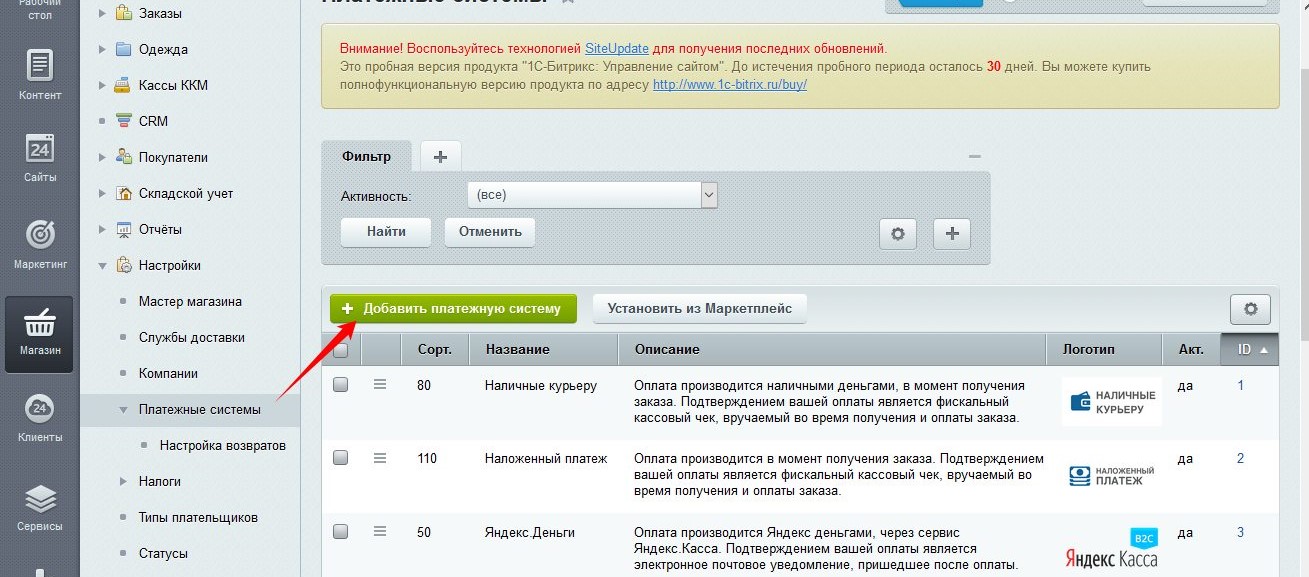Click the filter settings gear icon
Screen dimensions: 1309x577
(x=897, y=233)
